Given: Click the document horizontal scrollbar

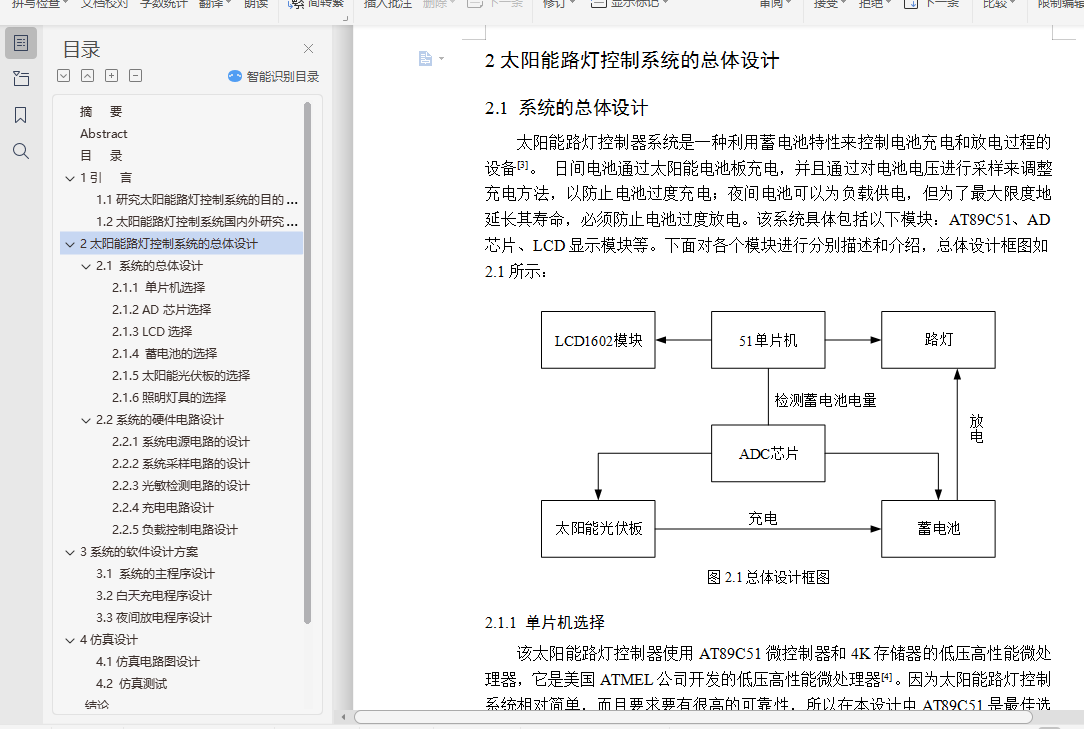Looking at the screenshot, I should (694, 717).
